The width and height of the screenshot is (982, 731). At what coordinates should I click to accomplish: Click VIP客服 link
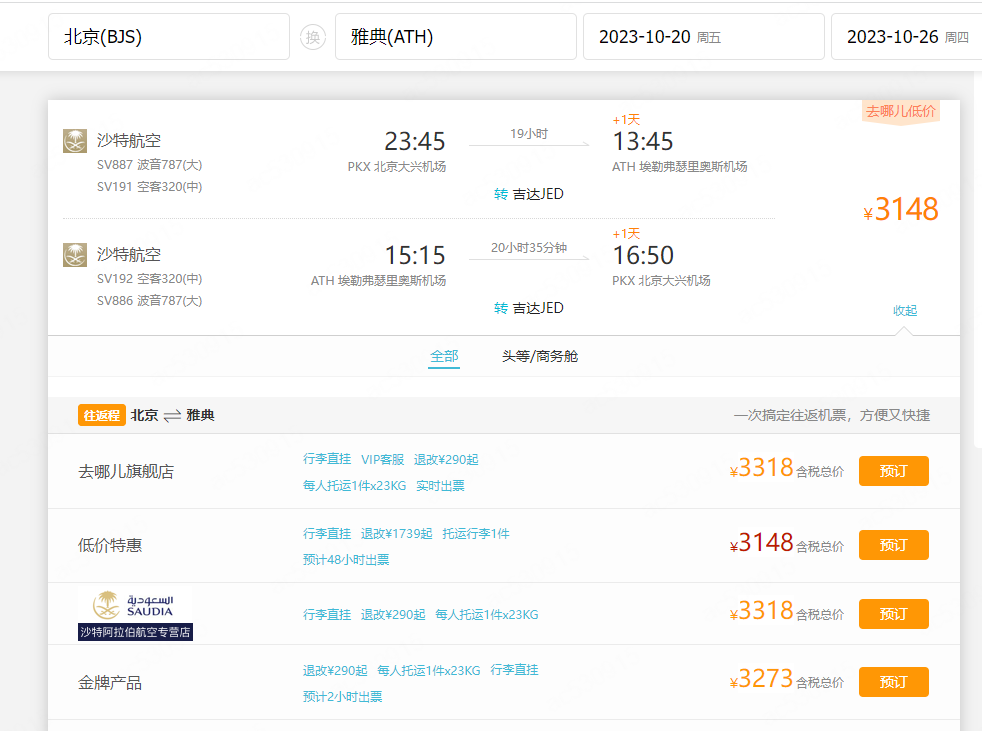click(382, 459)
